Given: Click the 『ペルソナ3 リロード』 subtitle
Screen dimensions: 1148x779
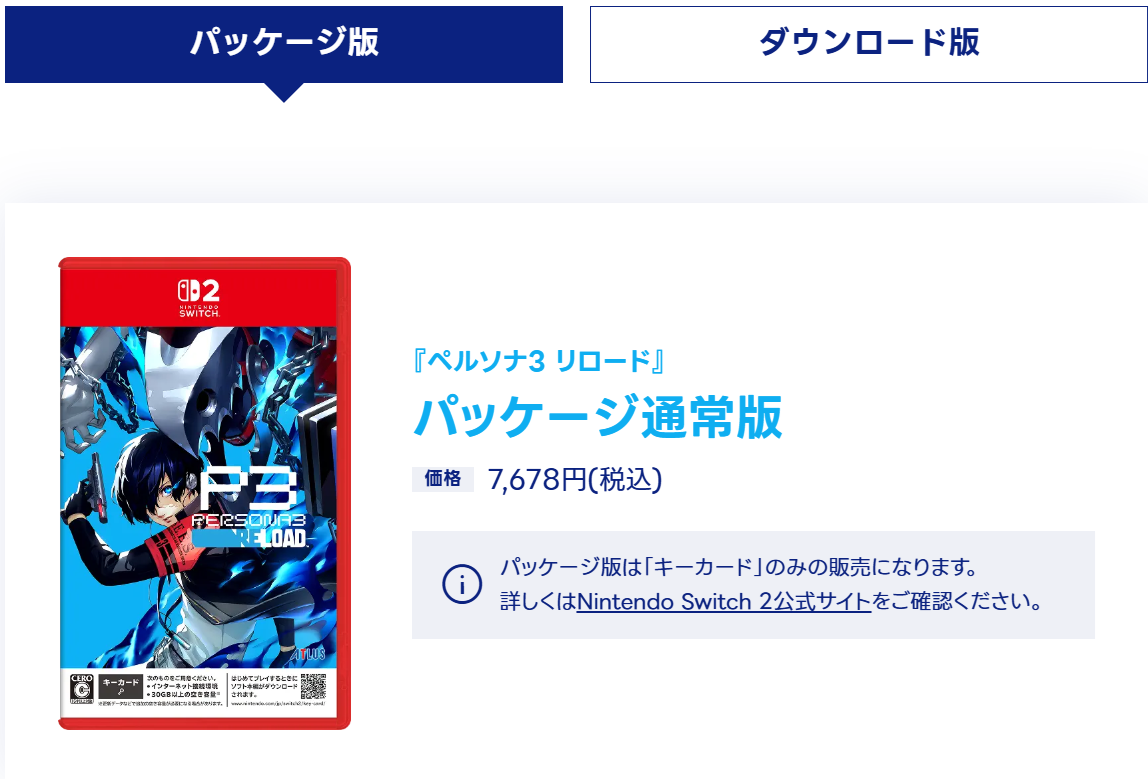Looking at the screenshot, I should click(538, 361).
